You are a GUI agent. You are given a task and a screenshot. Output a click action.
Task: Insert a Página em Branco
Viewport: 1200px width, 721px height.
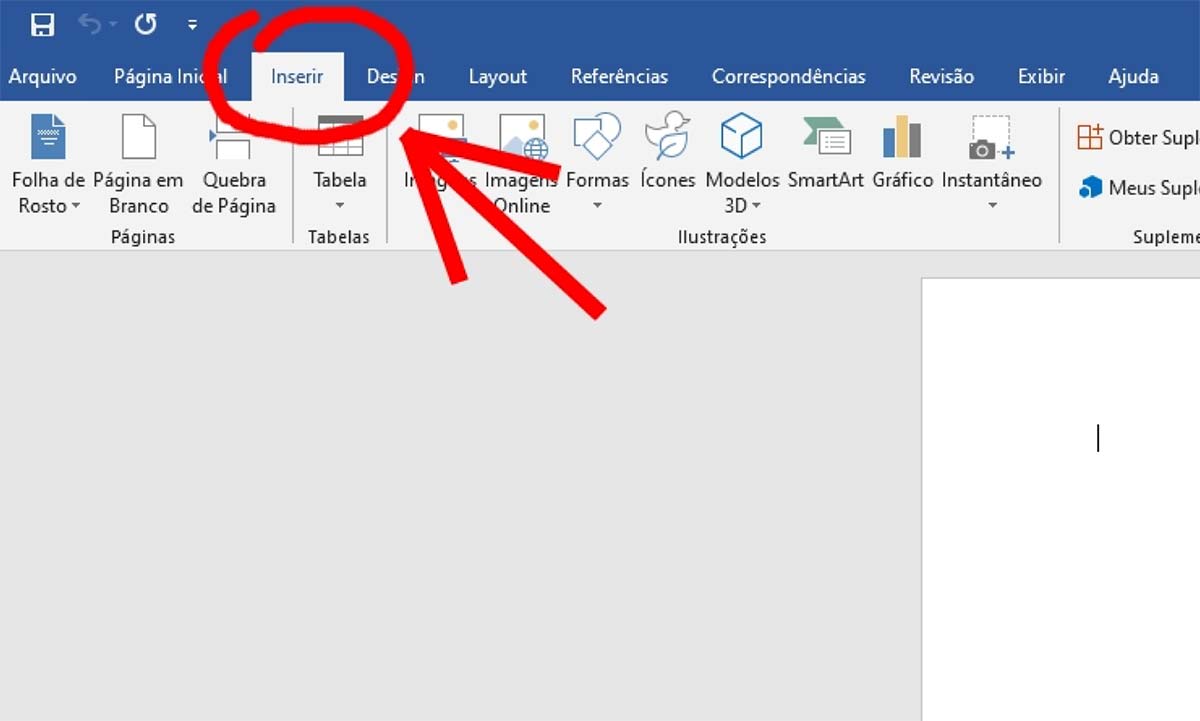138,164
